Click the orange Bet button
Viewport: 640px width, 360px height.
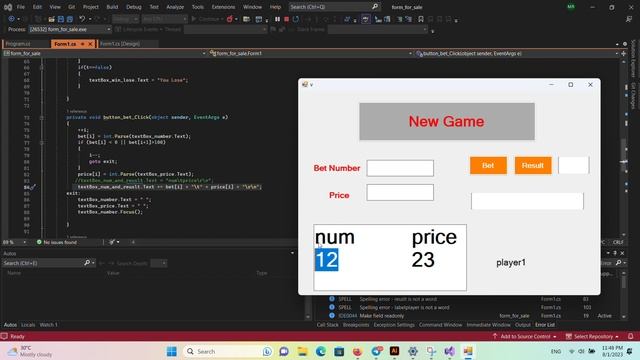[488, 165]
